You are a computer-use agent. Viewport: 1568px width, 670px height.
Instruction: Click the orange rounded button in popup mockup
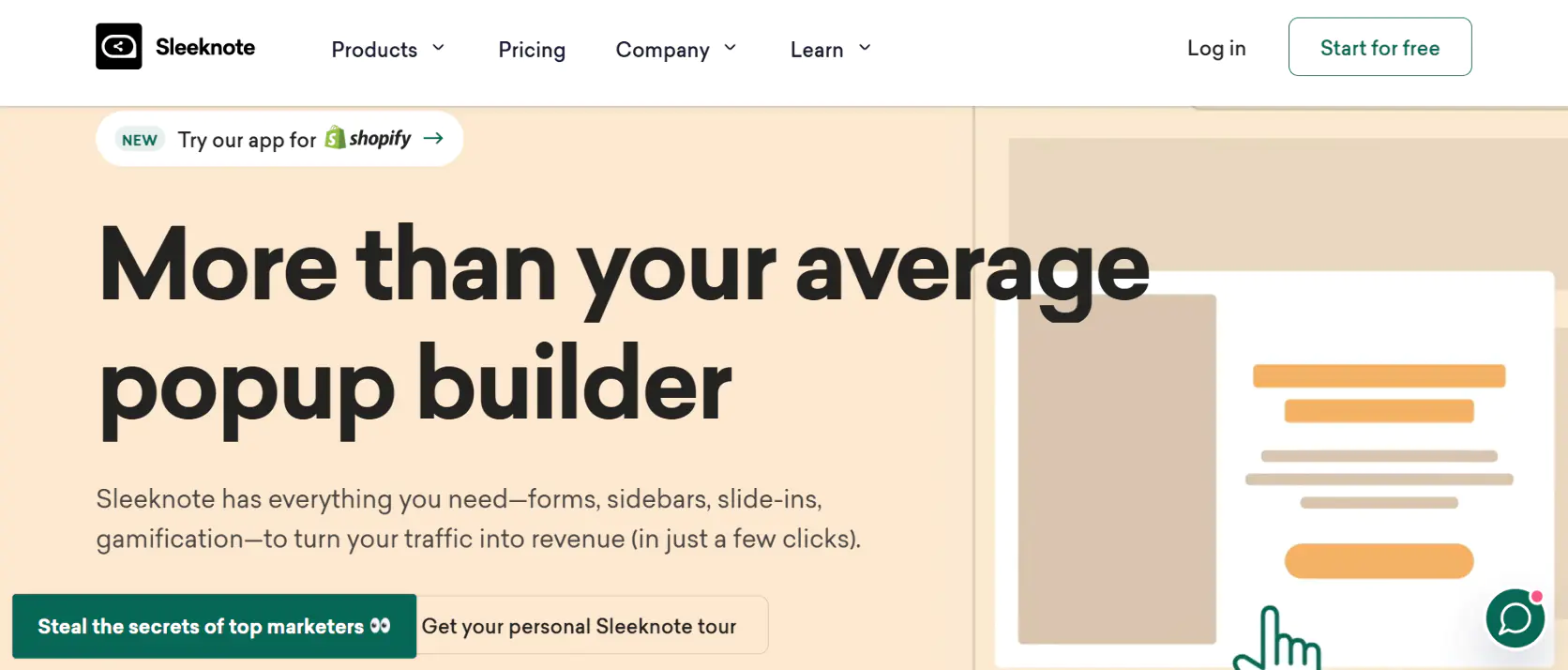point(1379,561)
